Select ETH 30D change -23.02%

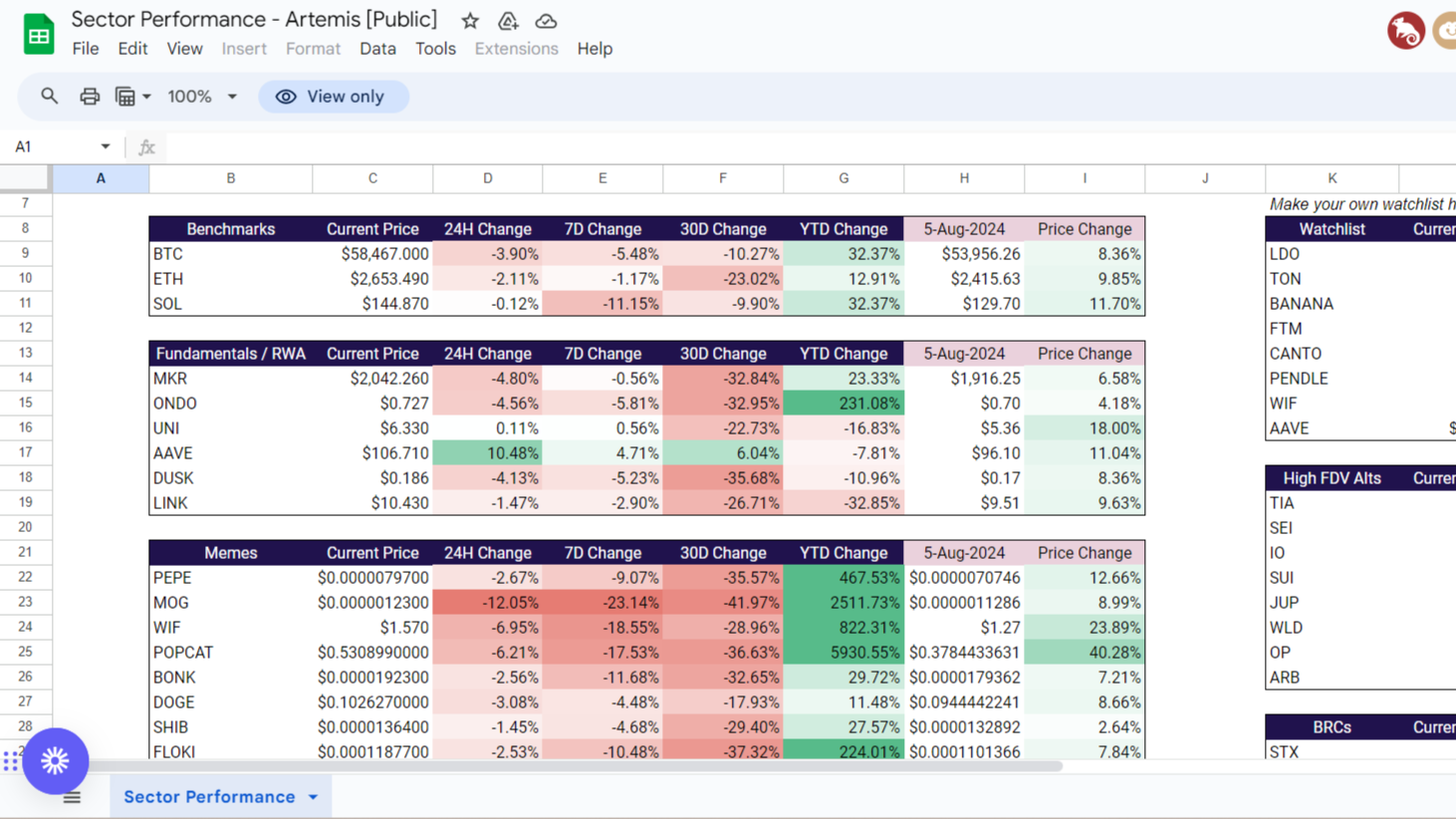(723, 279)
